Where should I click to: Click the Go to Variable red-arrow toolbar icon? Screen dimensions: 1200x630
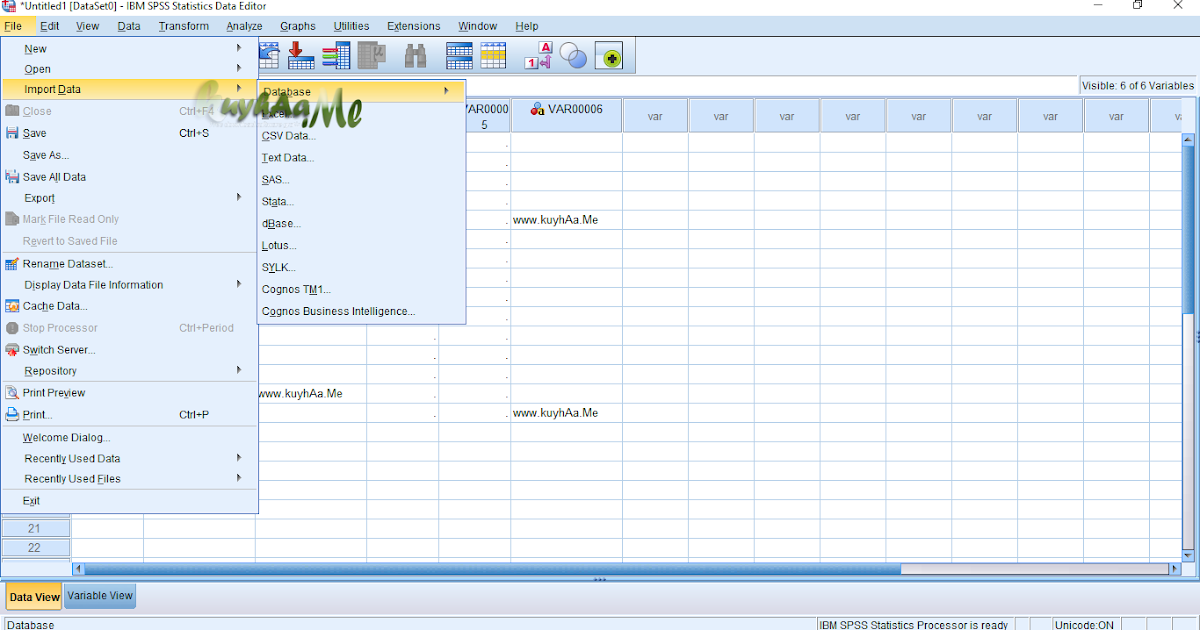pyautogui.click(x=301, y=56)
